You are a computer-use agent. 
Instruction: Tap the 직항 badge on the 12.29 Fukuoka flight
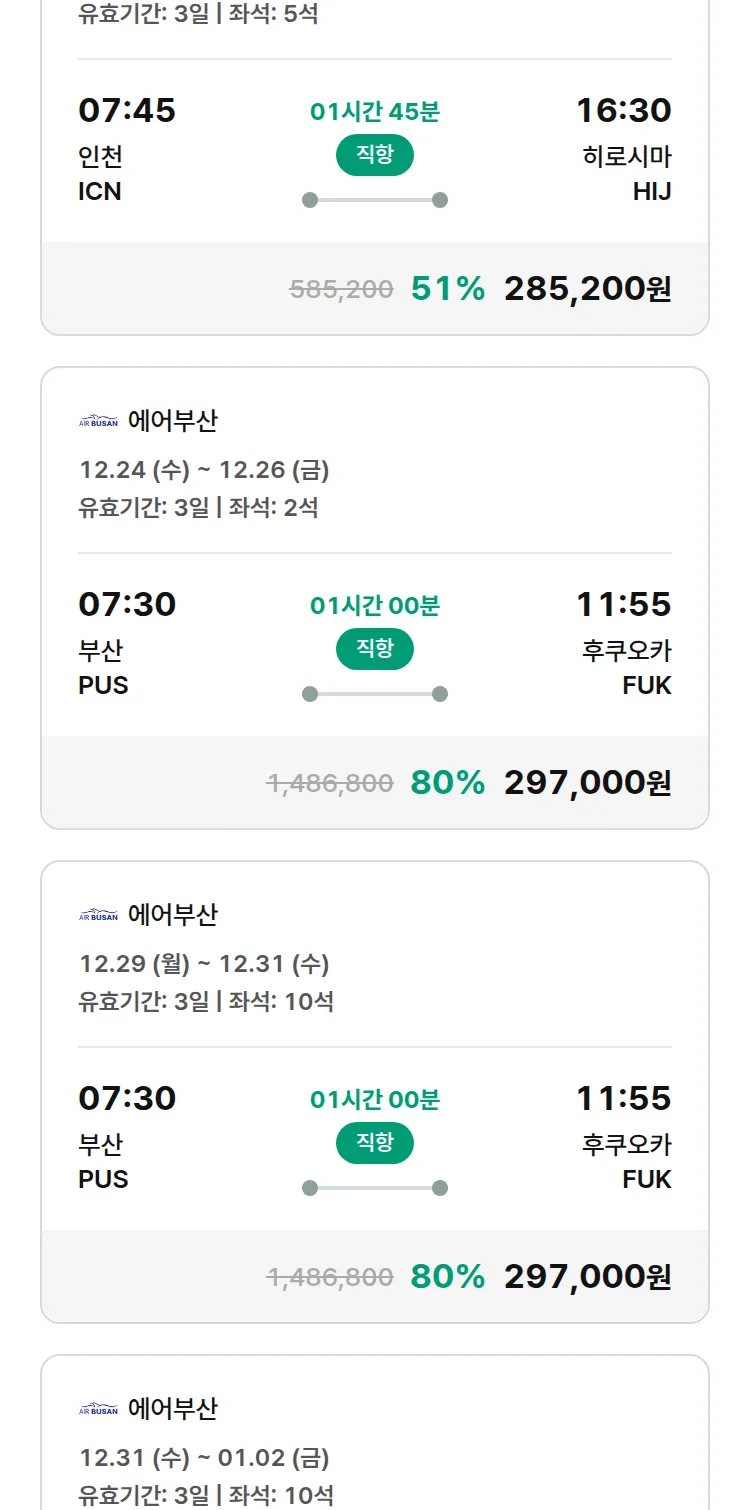(x=375, y=1143)
